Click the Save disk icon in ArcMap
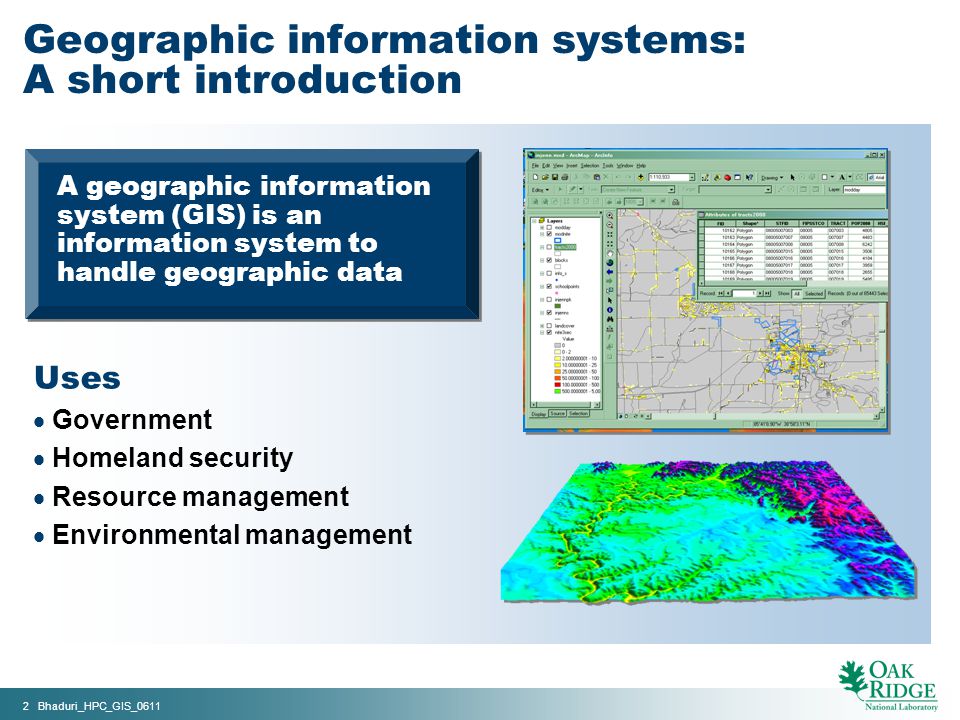This screenshot has height=720, width=960. (555, 177)
